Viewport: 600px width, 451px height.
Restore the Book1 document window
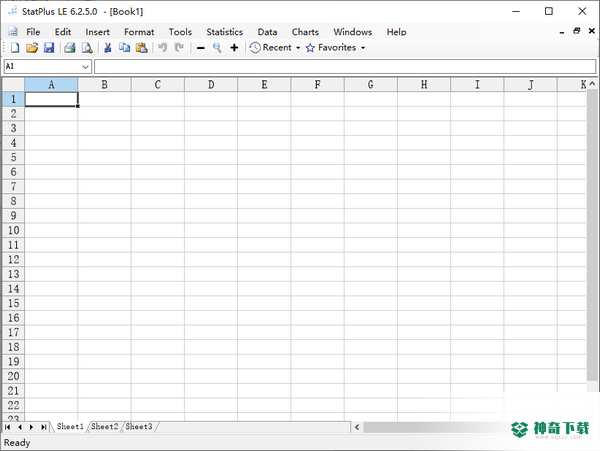tap(577, 31)
